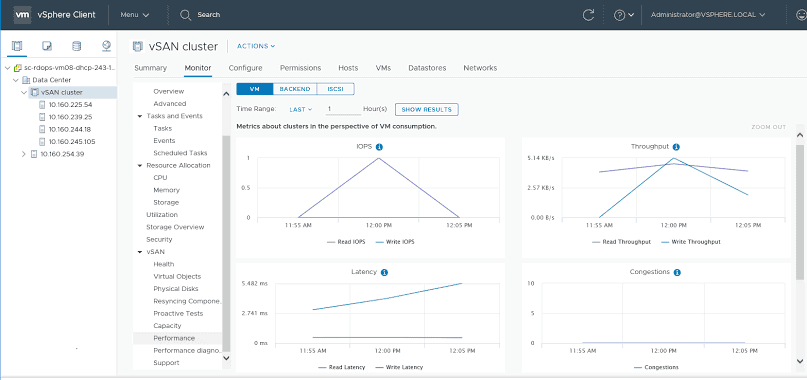
Task: Select host 10.160.244.18 in tree
Action: (70, 129)
